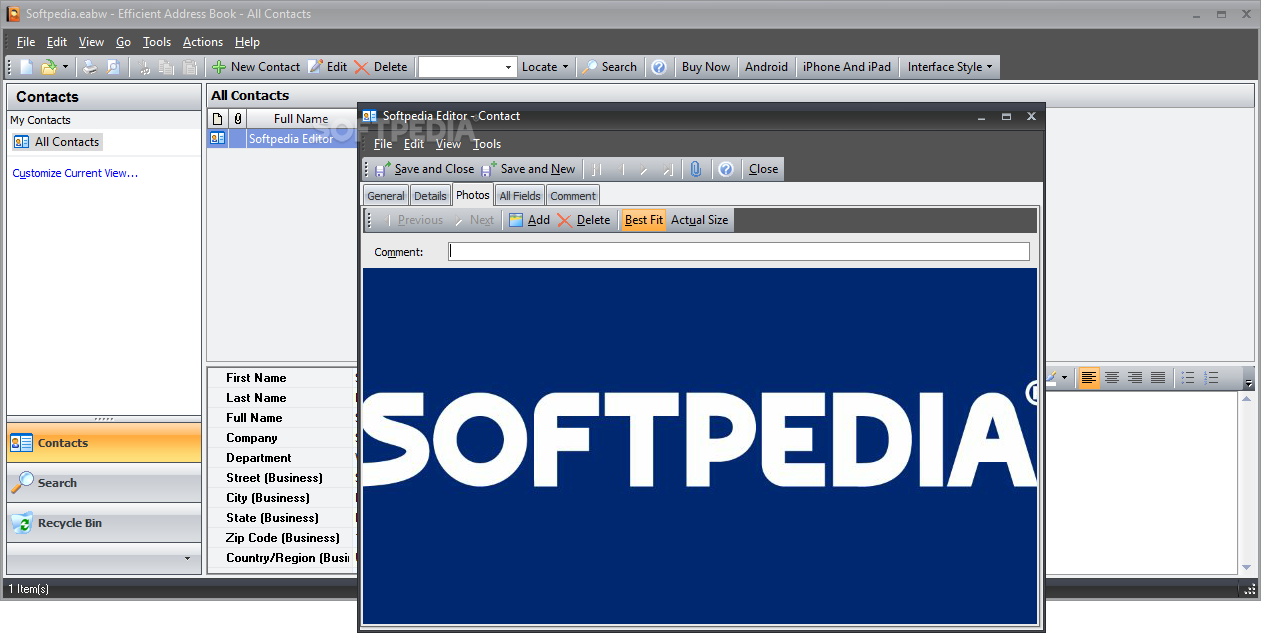Switch to the Comment tab
The image size is (1261, 633).
[573, 196]
